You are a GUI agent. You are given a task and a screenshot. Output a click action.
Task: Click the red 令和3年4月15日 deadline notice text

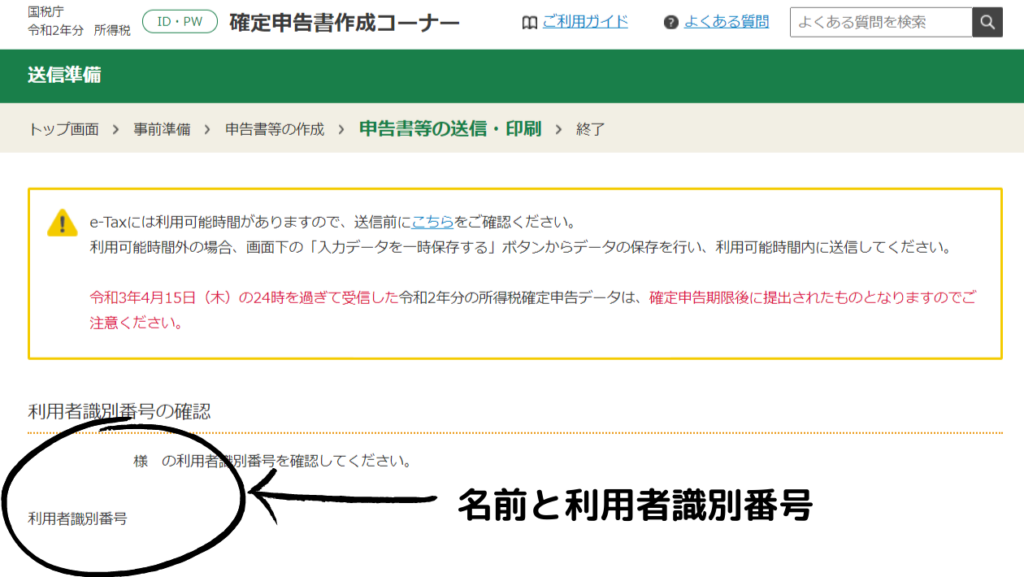tap(244, 298)
